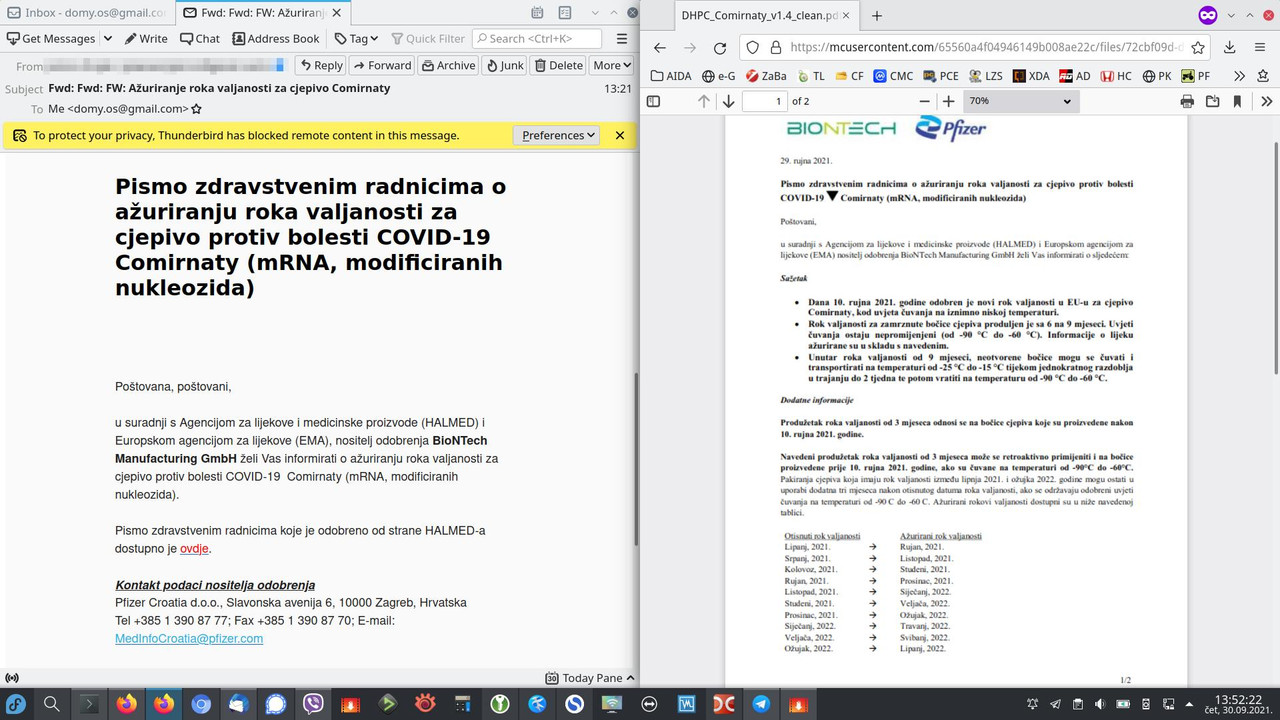Open Chat in Thunderbird toolbar
The width and height of the screenshot is (1280, 720).
[x=200, y=38]
